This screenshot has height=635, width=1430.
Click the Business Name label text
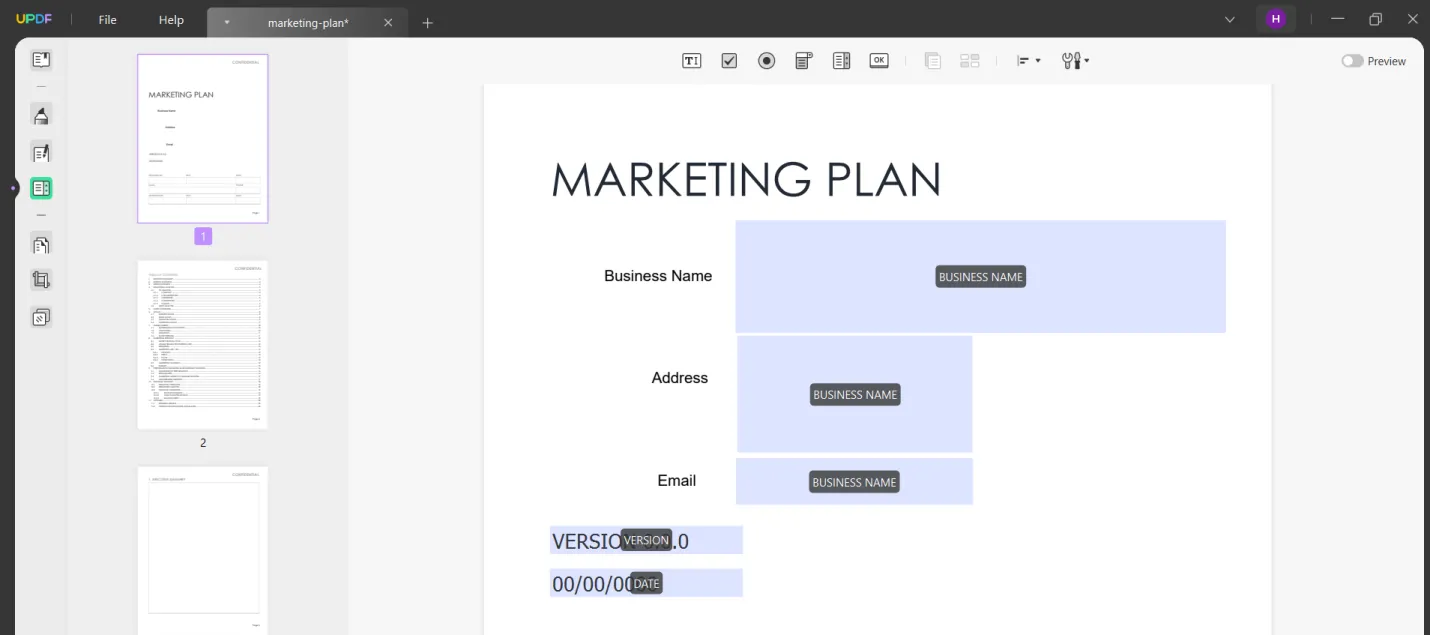658,276
